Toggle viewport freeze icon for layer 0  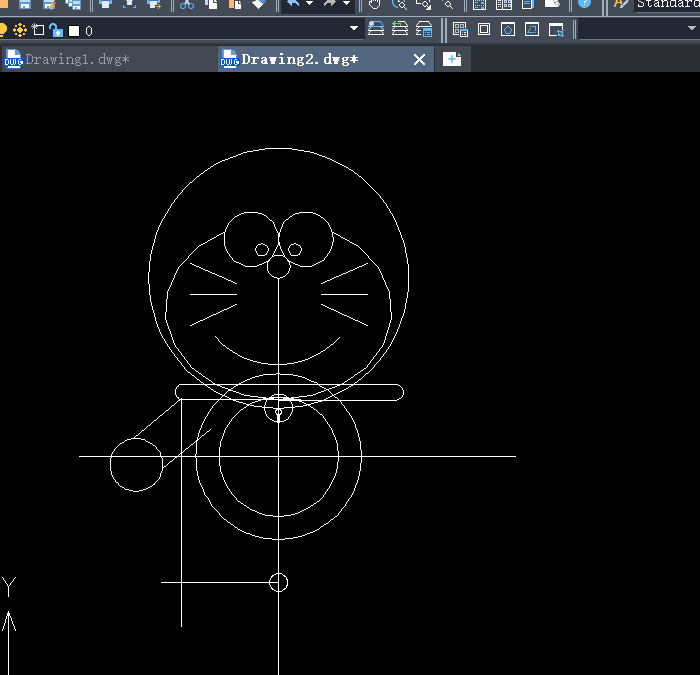pos(38,30)
